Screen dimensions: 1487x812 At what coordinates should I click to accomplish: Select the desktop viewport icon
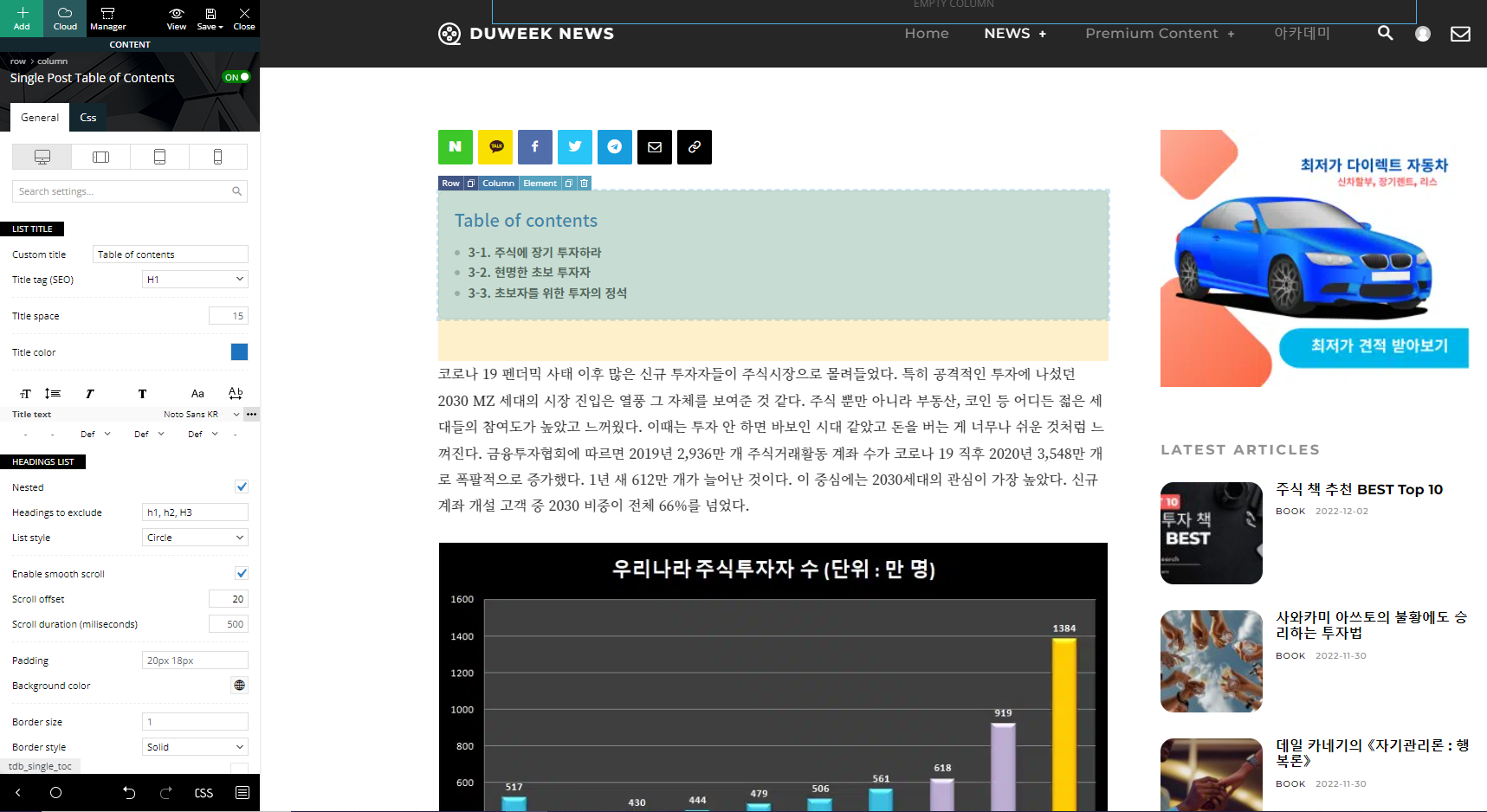coord(42,157)
